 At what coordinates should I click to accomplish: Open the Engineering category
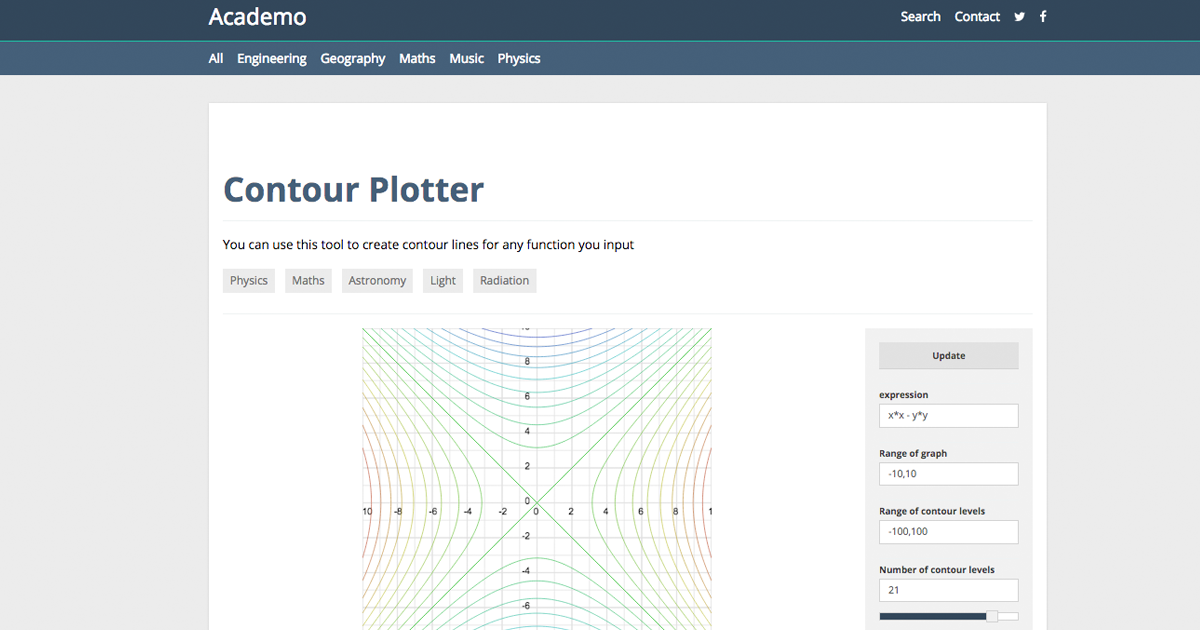coord(271,59)
